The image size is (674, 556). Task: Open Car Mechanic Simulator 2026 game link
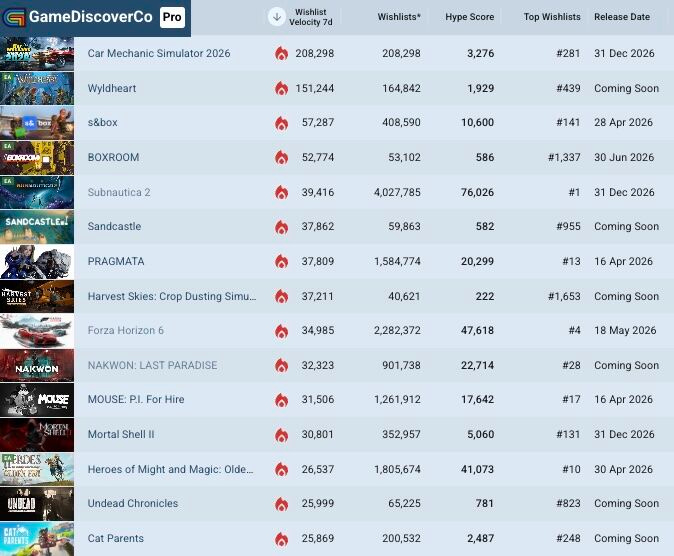(x=159, y=53)
